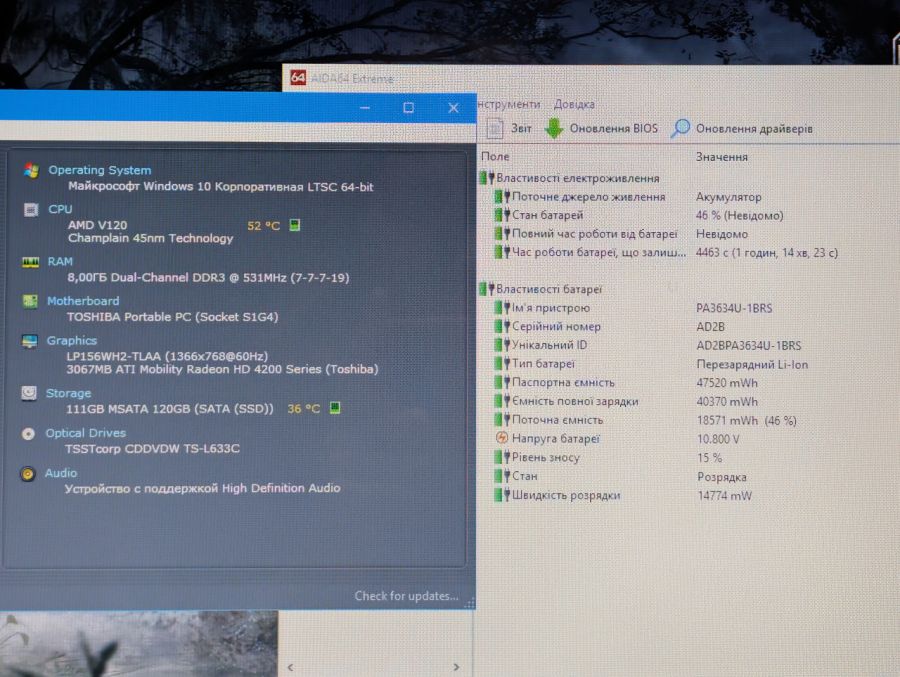The width and height of the screenshot is (900, 677).
Task: Select the value '40370 mWh'
Action: click(x=727, y=401)
